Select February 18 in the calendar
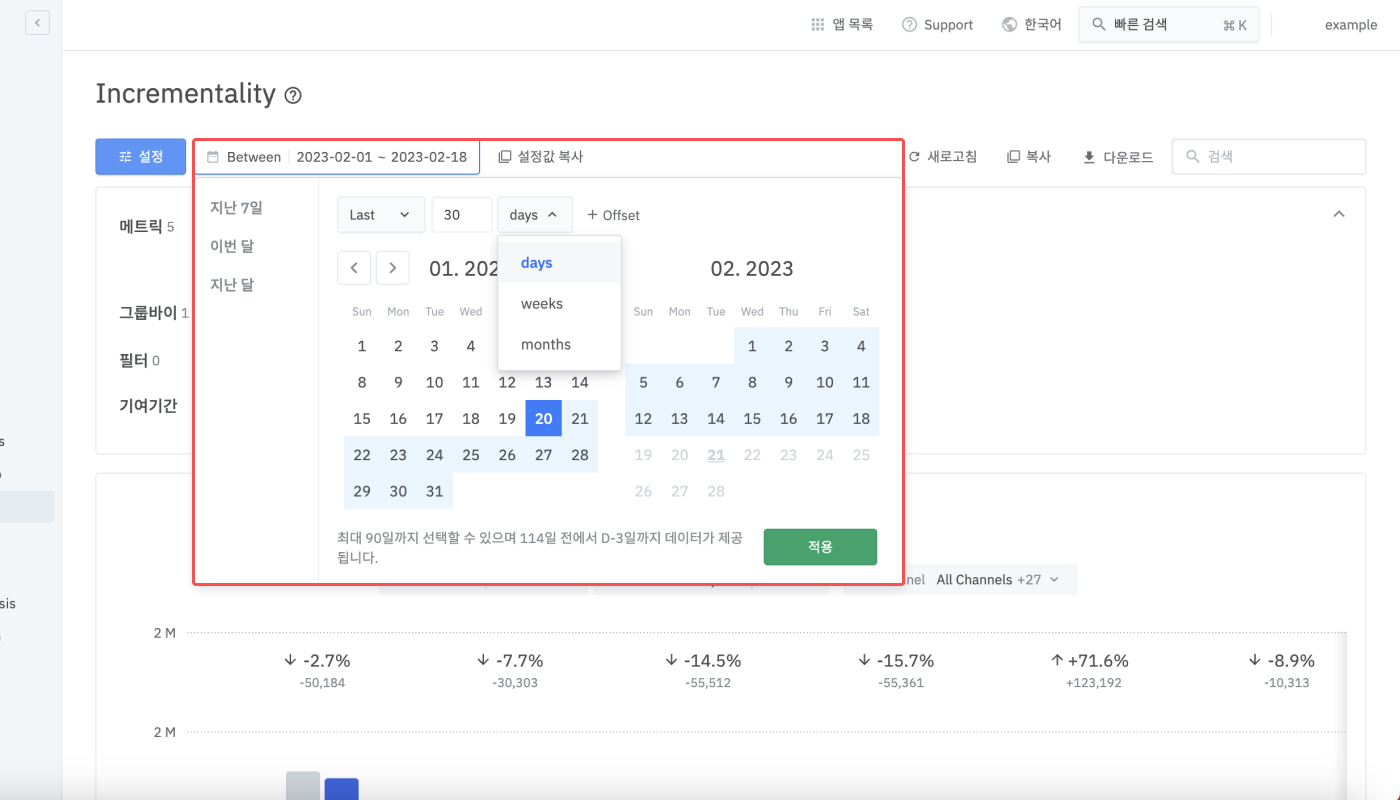This screenshot has height=800, width=1400. [x=861, y=419]
